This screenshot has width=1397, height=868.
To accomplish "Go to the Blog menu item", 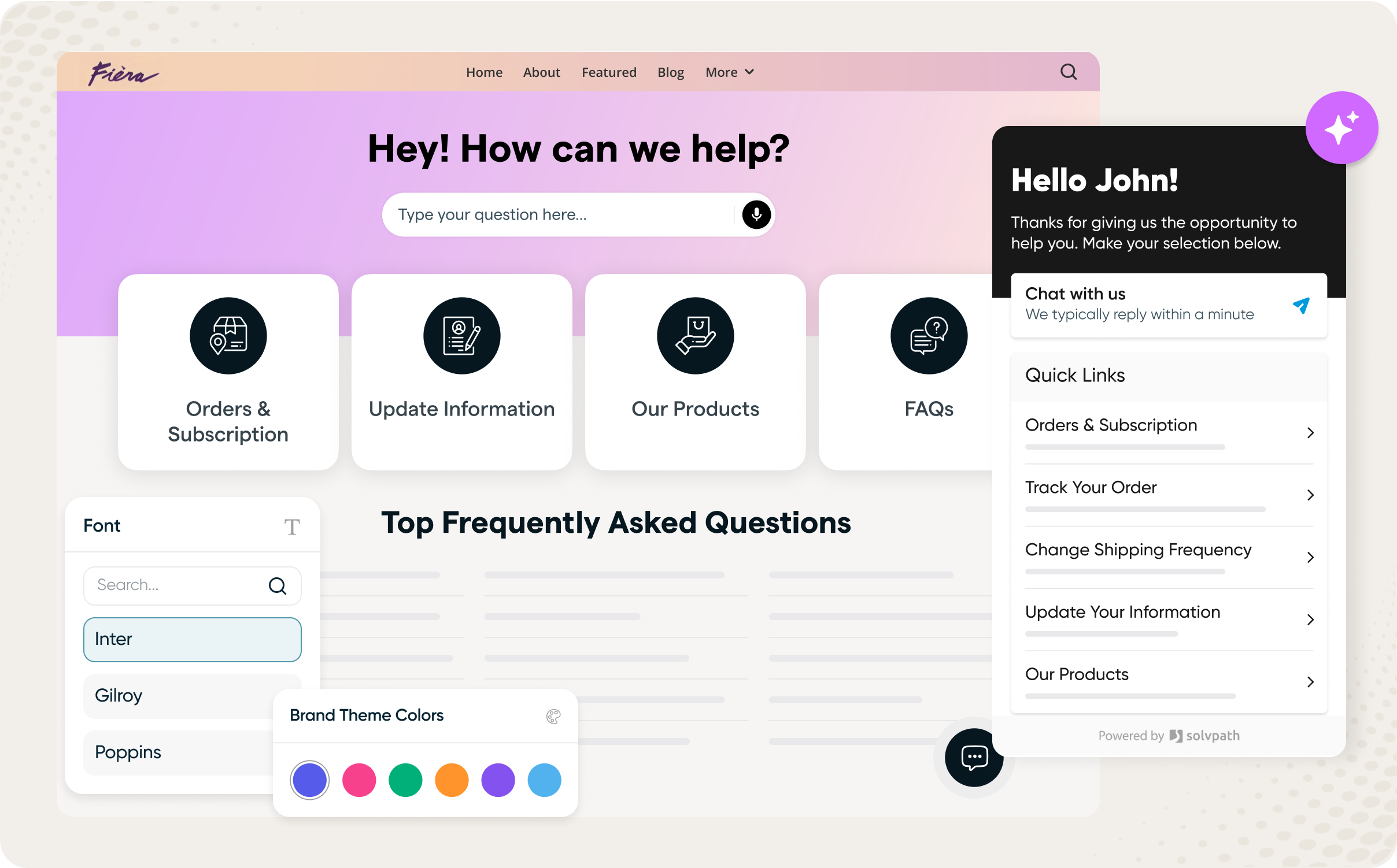I will tap(670, 72).
